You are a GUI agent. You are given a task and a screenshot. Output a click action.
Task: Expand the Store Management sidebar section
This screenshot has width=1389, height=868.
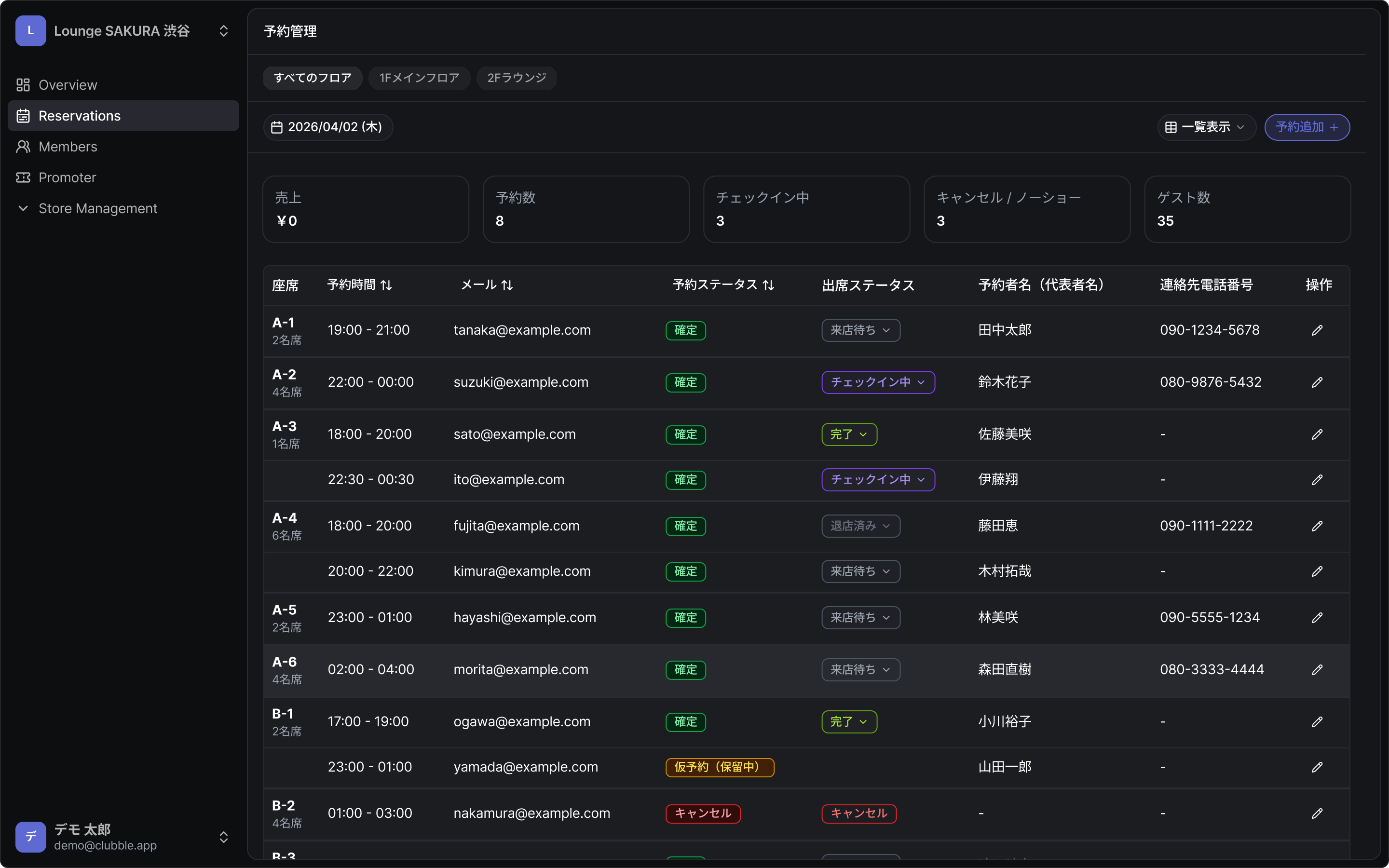click(97, 208)
